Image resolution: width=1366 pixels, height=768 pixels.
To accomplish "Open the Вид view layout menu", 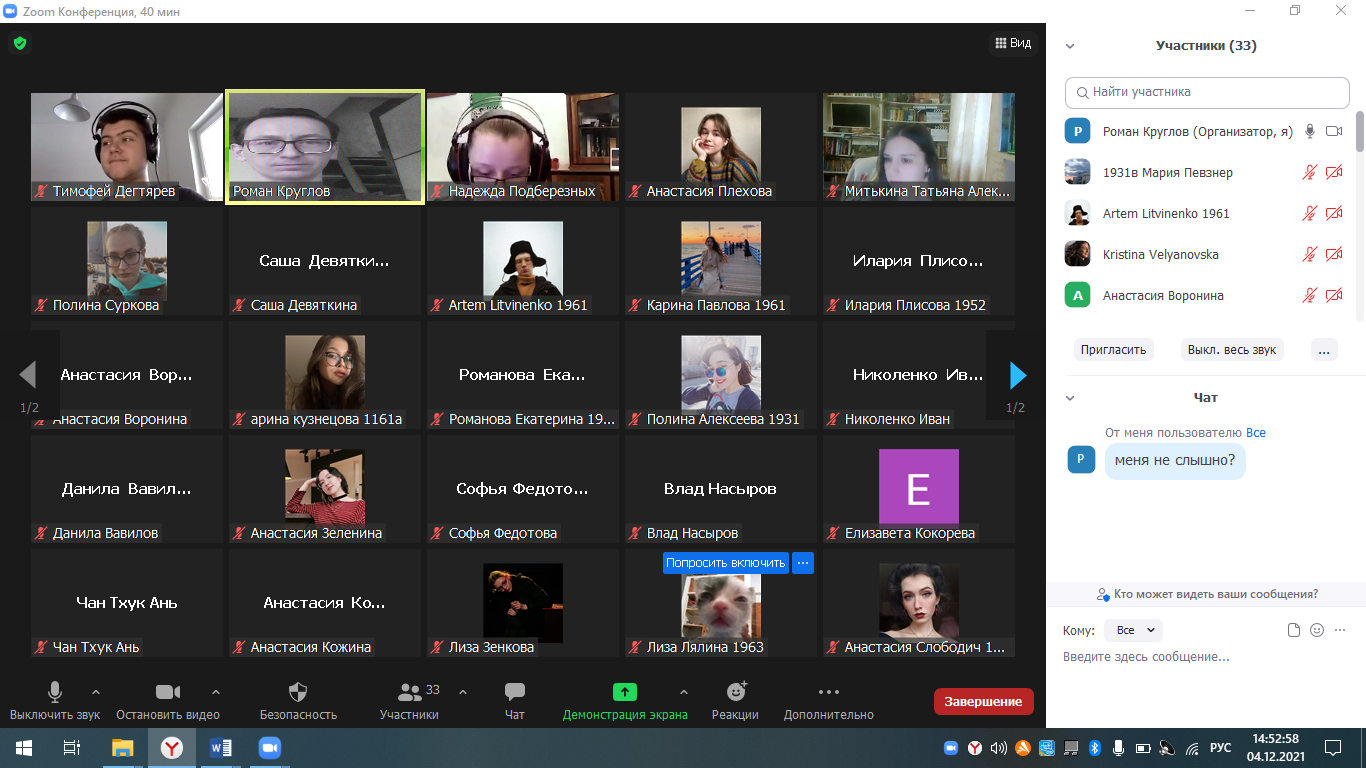I will [1012, 43].
